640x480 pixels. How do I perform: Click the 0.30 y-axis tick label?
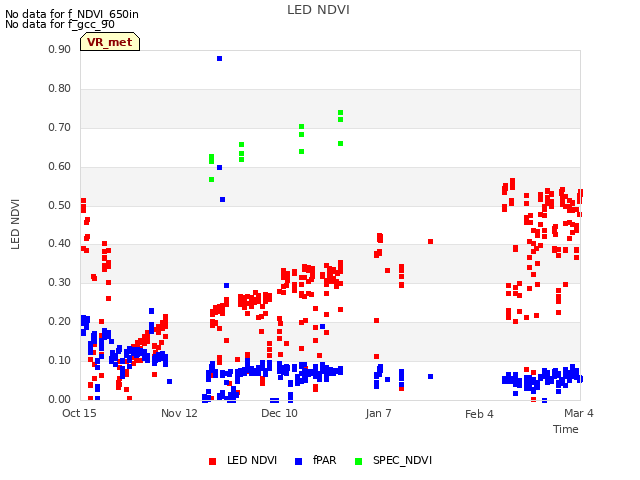59,282
